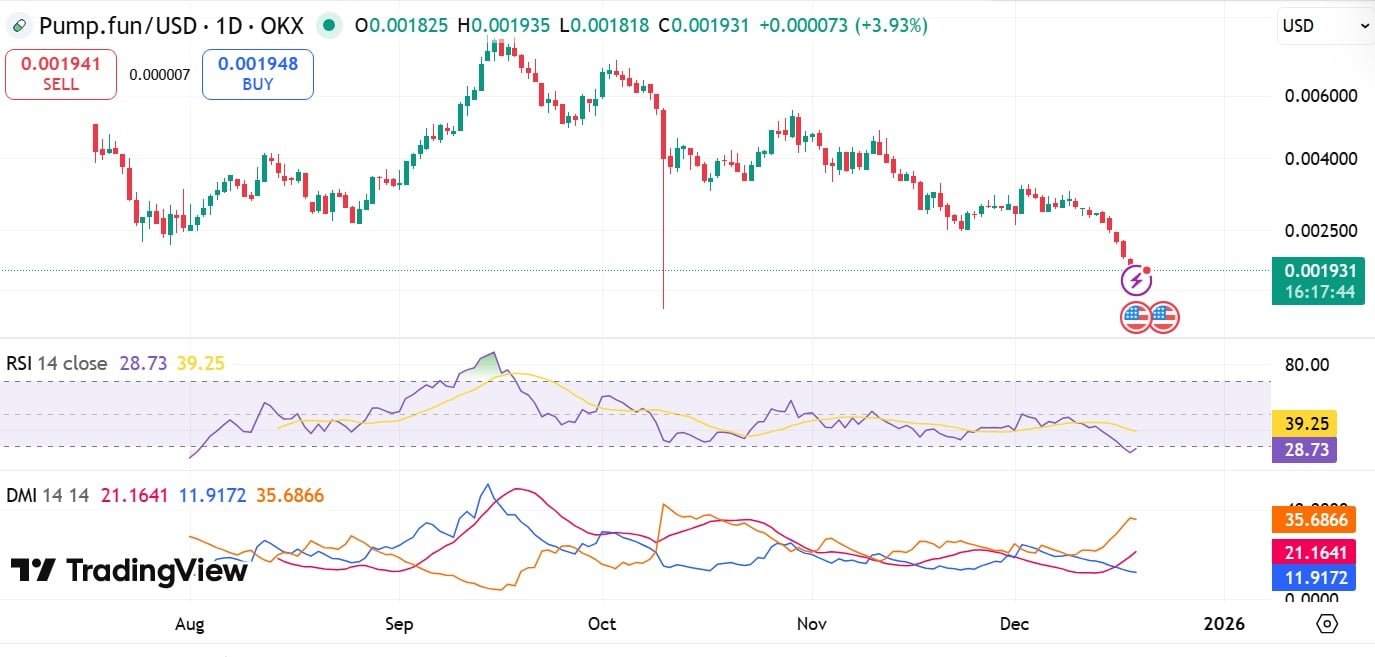Click the blue BUY 0.001948 button
The image size is (1375, 657).
click(x=258, y=74)
